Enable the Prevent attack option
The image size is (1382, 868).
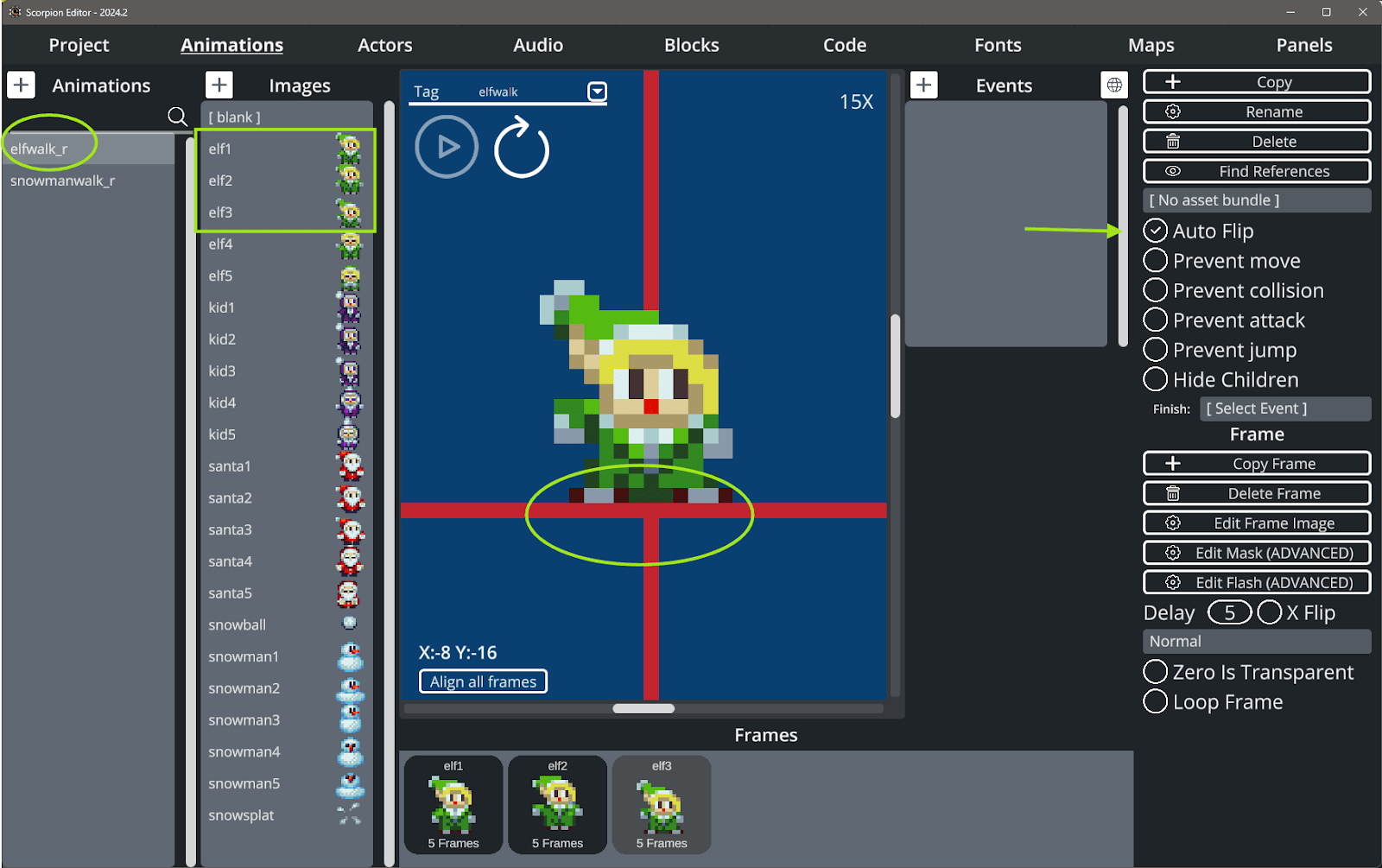1155,320
